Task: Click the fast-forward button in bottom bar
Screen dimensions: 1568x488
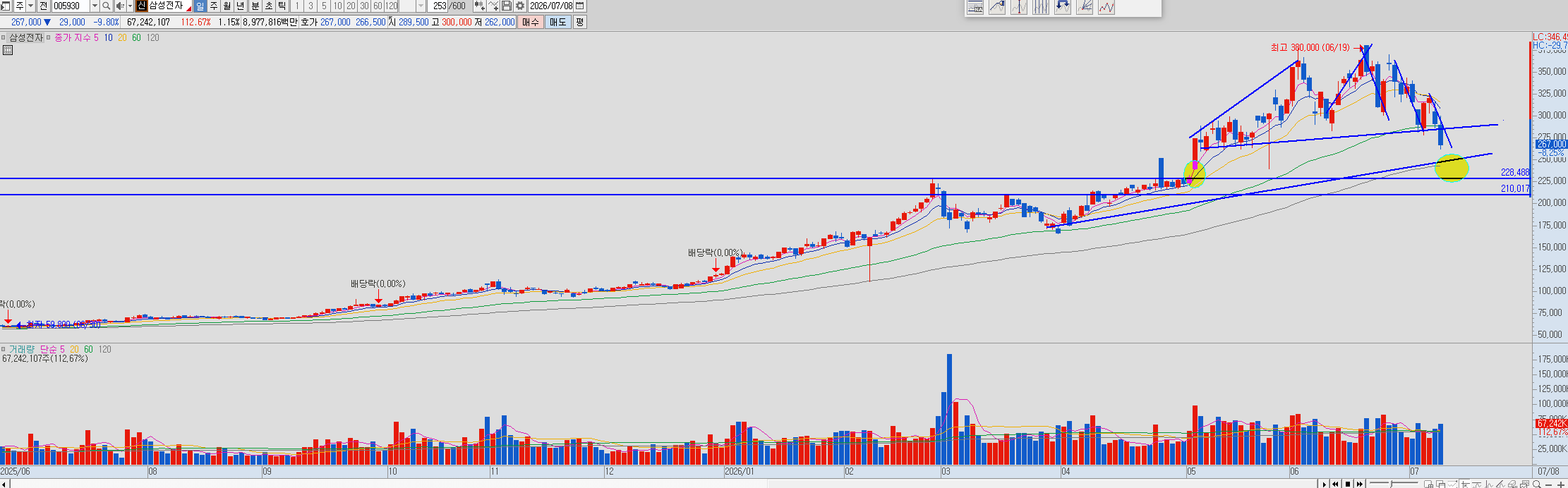Action: pos(1360,484)
